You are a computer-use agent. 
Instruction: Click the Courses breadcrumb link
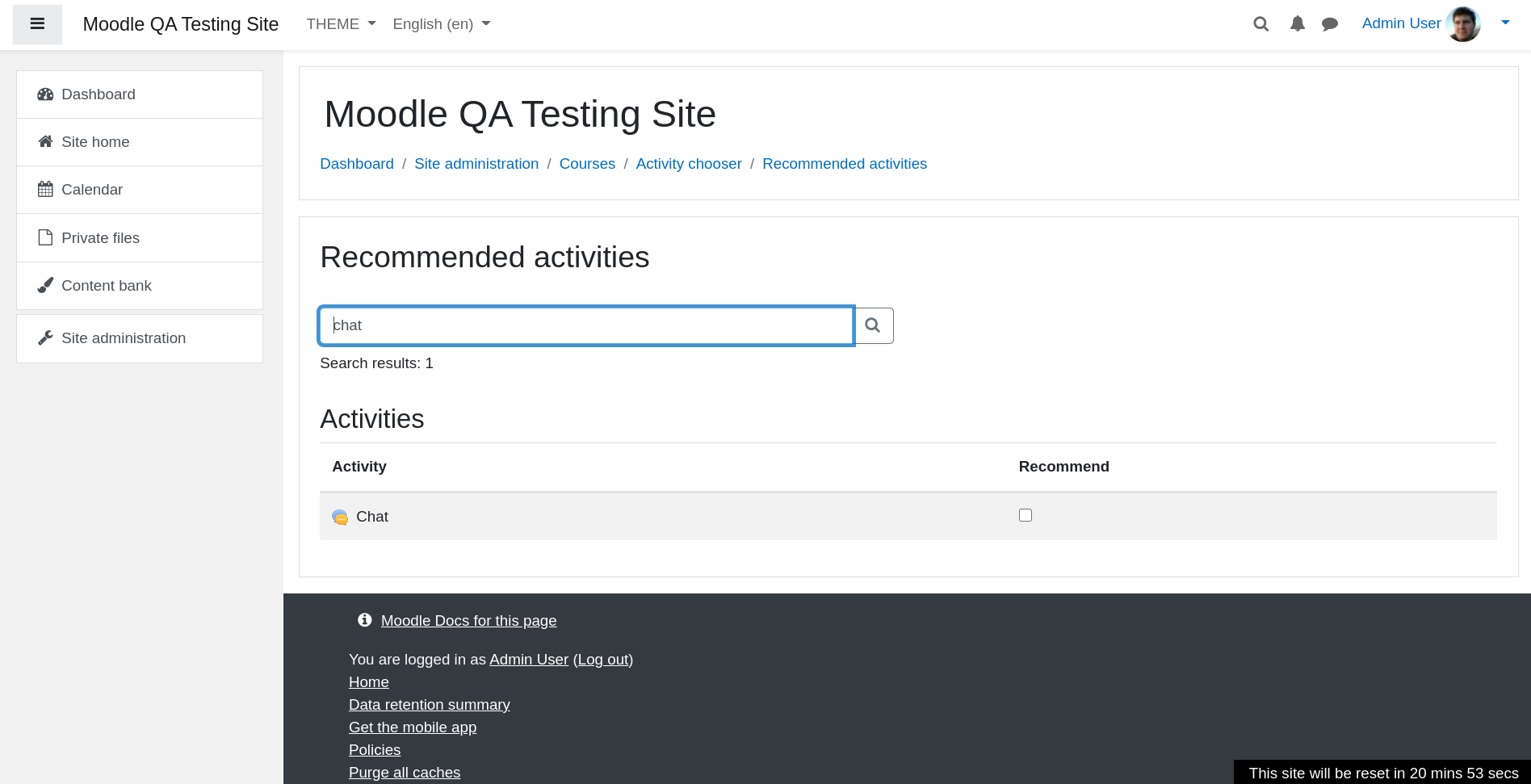(587, 164)
